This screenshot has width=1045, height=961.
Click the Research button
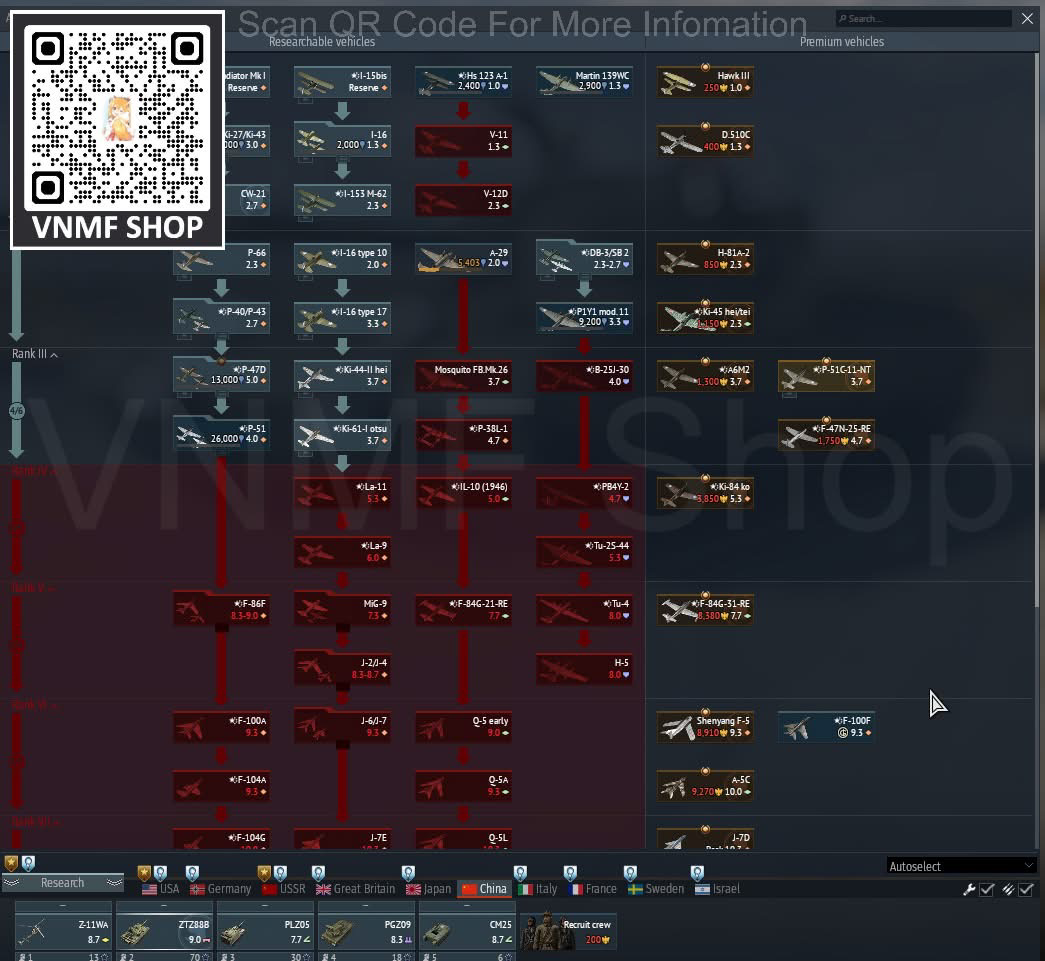click(x=63, y=882)
